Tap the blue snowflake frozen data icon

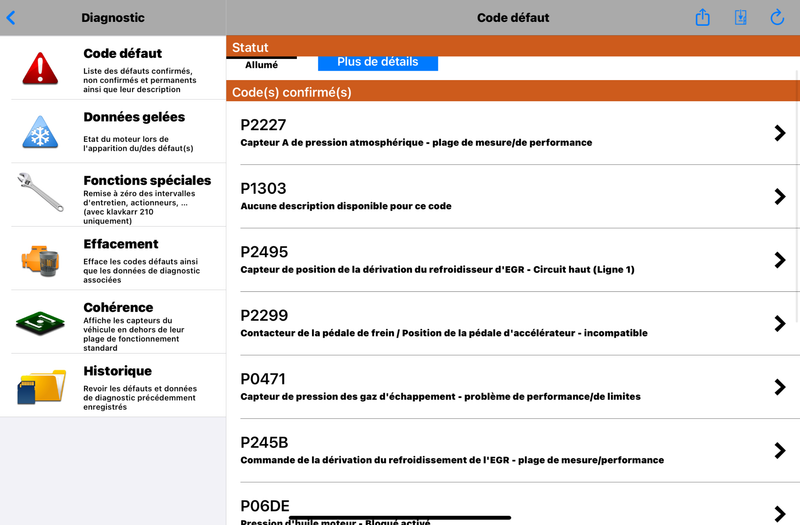click(x=40, y=132)
